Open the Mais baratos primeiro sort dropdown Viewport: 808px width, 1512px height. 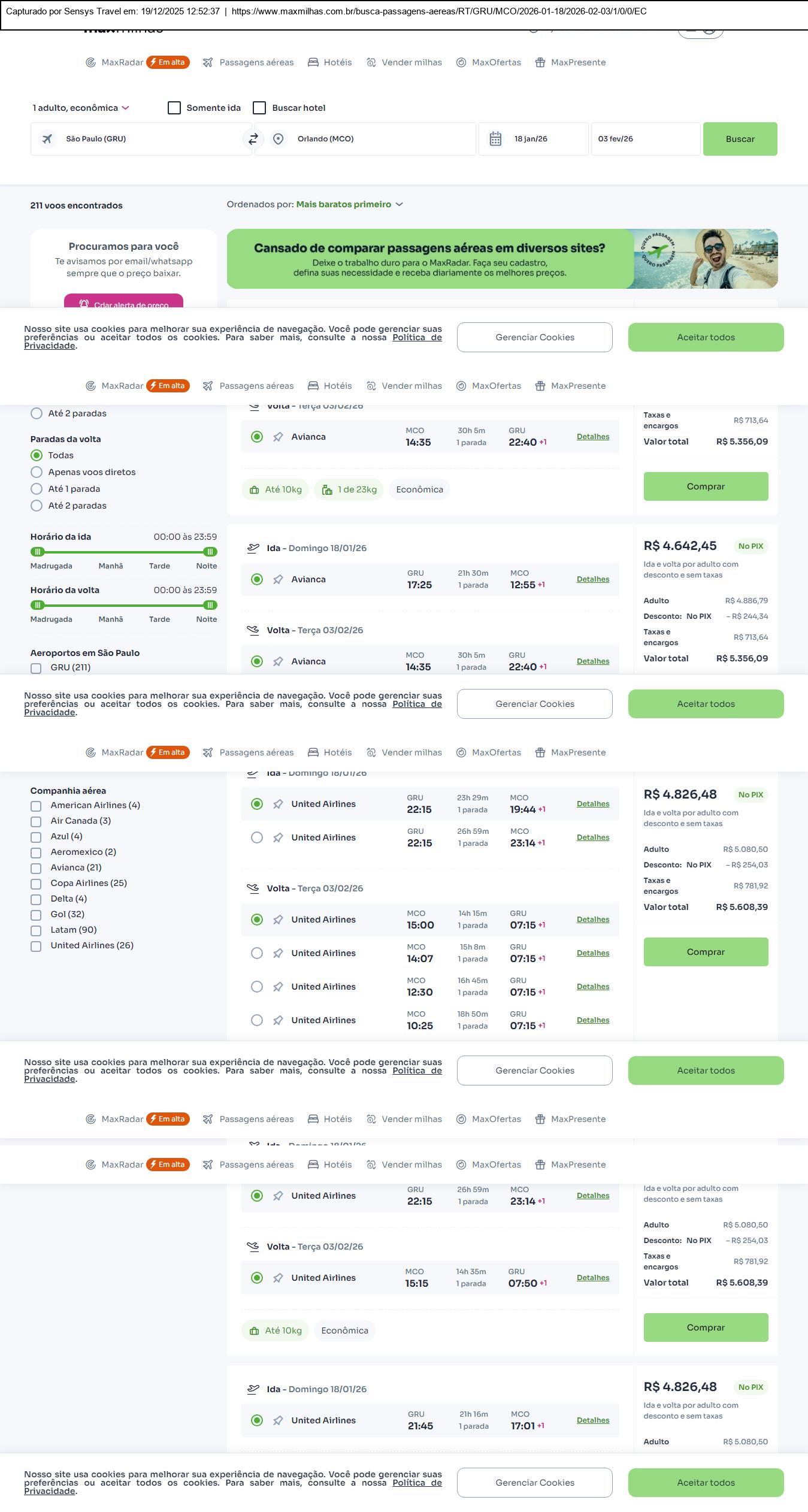coord(349,204)
